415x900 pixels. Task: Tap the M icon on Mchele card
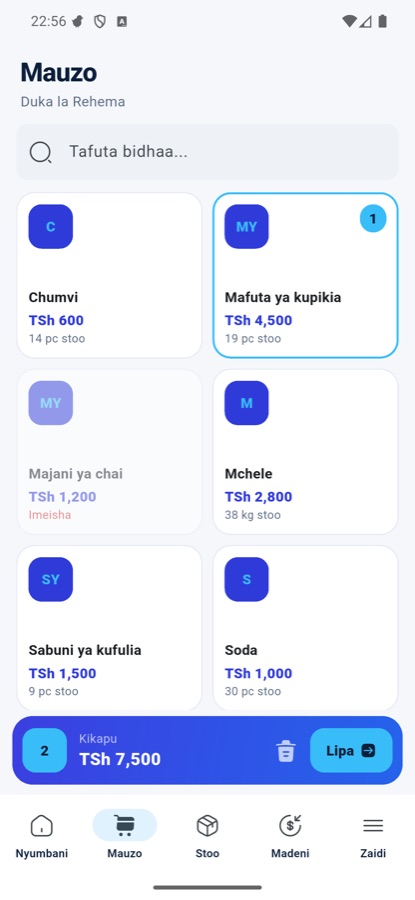246,403
